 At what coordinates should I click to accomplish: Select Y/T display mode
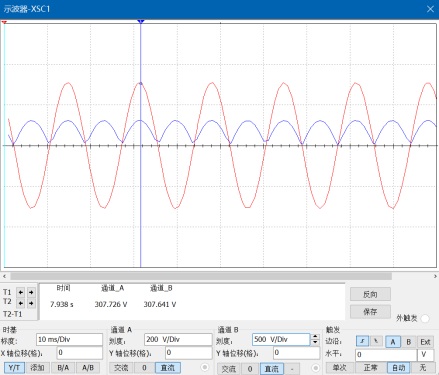click(14, 368)
